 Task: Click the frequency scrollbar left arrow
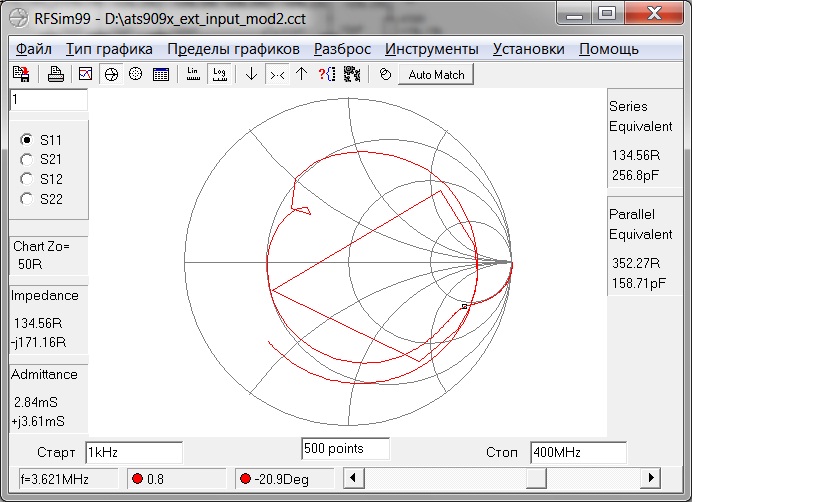tap(353, 478)
